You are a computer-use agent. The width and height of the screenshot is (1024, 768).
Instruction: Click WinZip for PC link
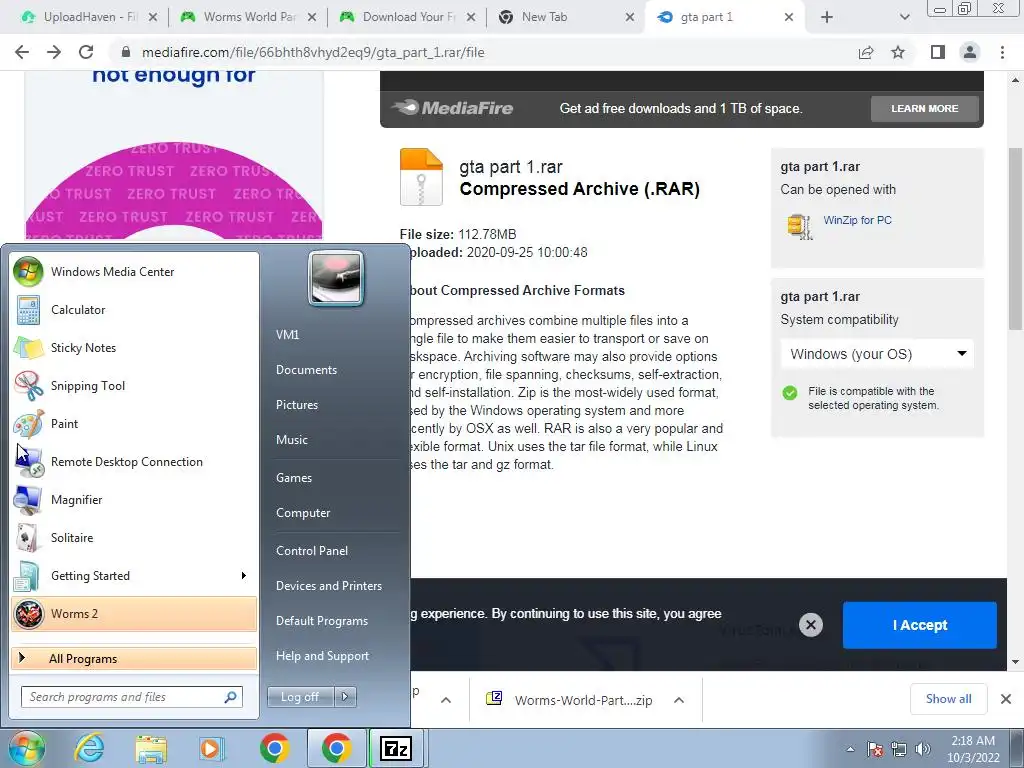pyautogui.click(x=857, y=220)
